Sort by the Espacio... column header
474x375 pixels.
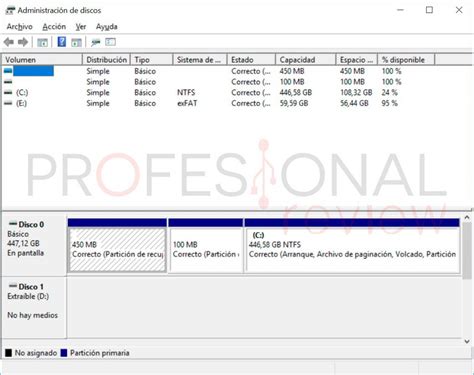pyautogui.click(x=357, y=60)
